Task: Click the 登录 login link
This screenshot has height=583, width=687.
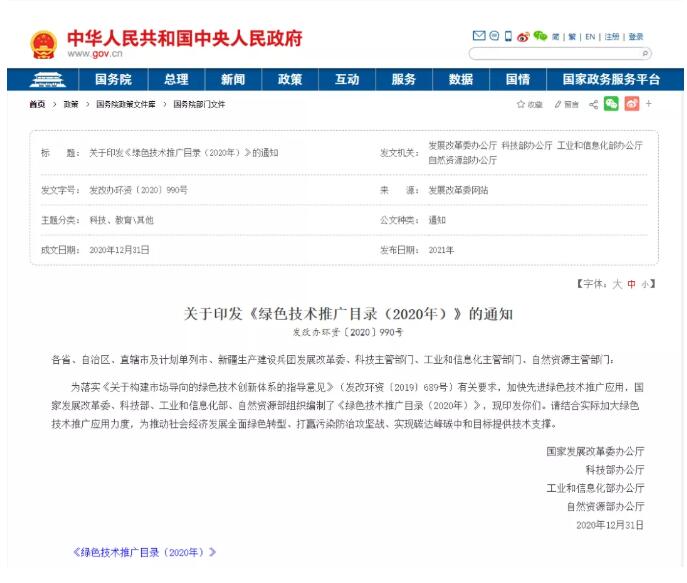Action: click(636, 37)
